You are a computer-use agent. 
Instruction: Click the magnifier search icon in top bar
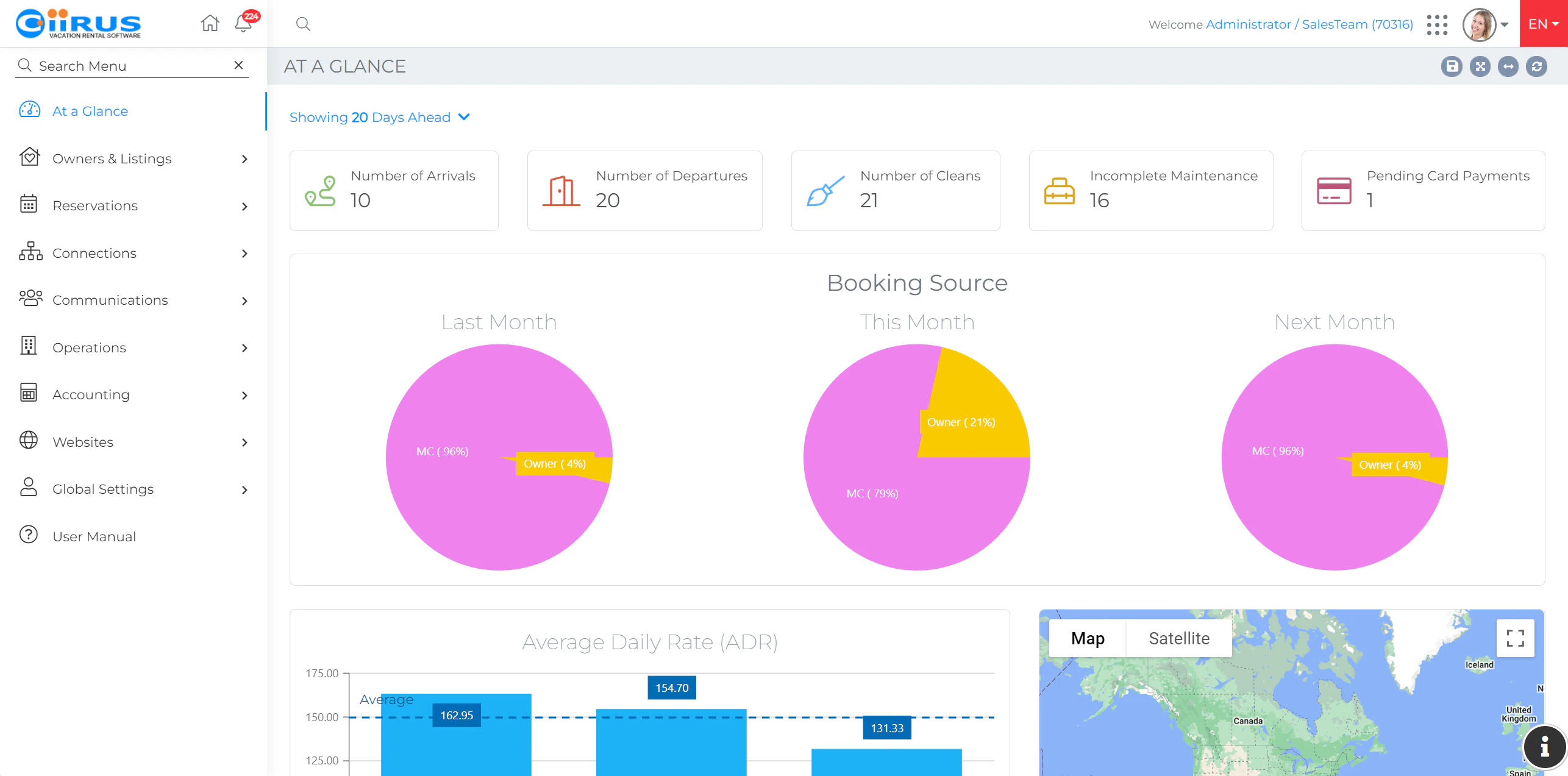[303, 24]
